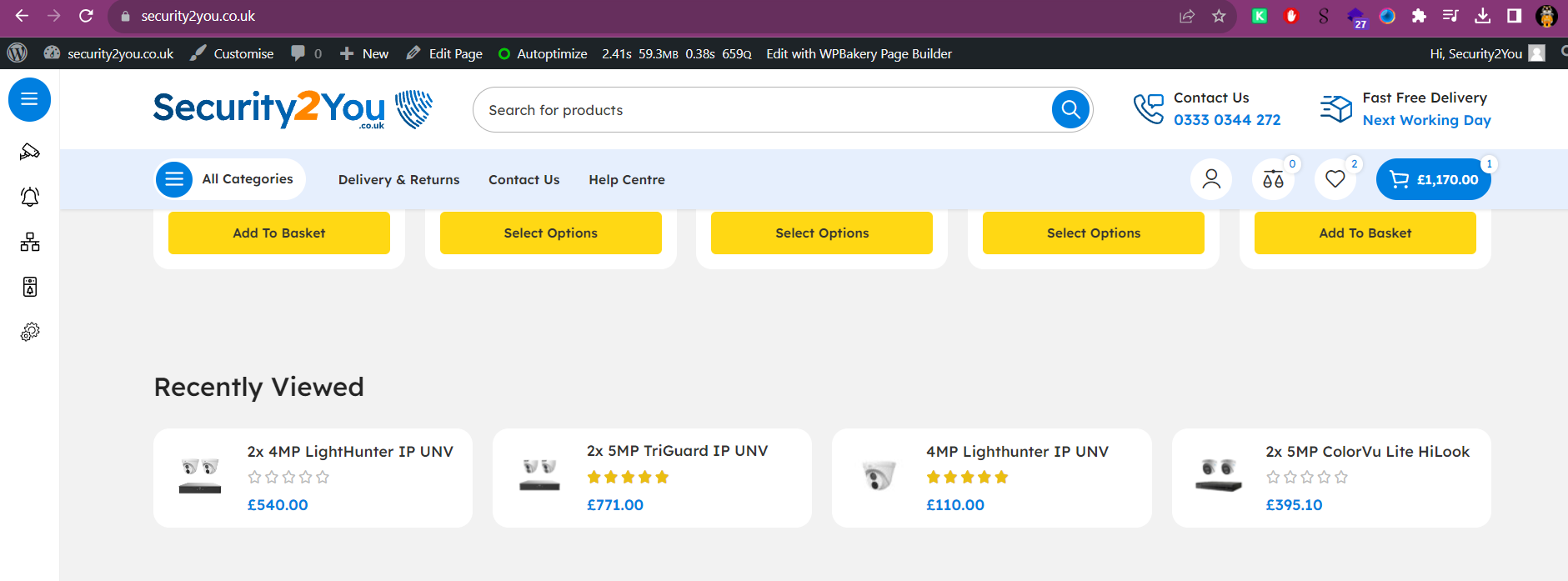Click Edit with WPBakery Page Builder
This screenshot has width=1568, height=581.
click(x=859, y=53)
